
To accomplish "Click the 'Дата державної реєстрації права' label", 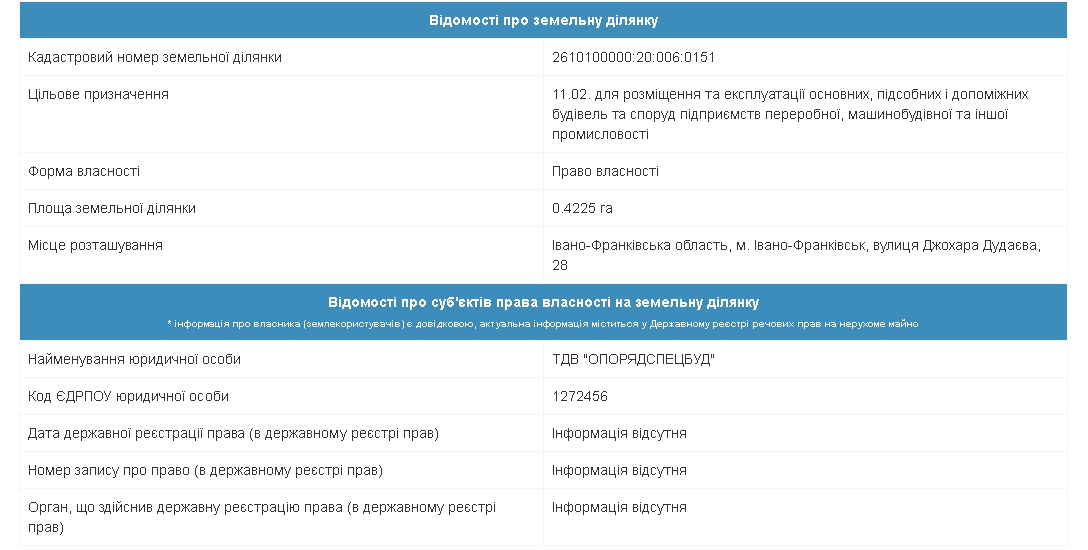I will click(x=233, y=433).
